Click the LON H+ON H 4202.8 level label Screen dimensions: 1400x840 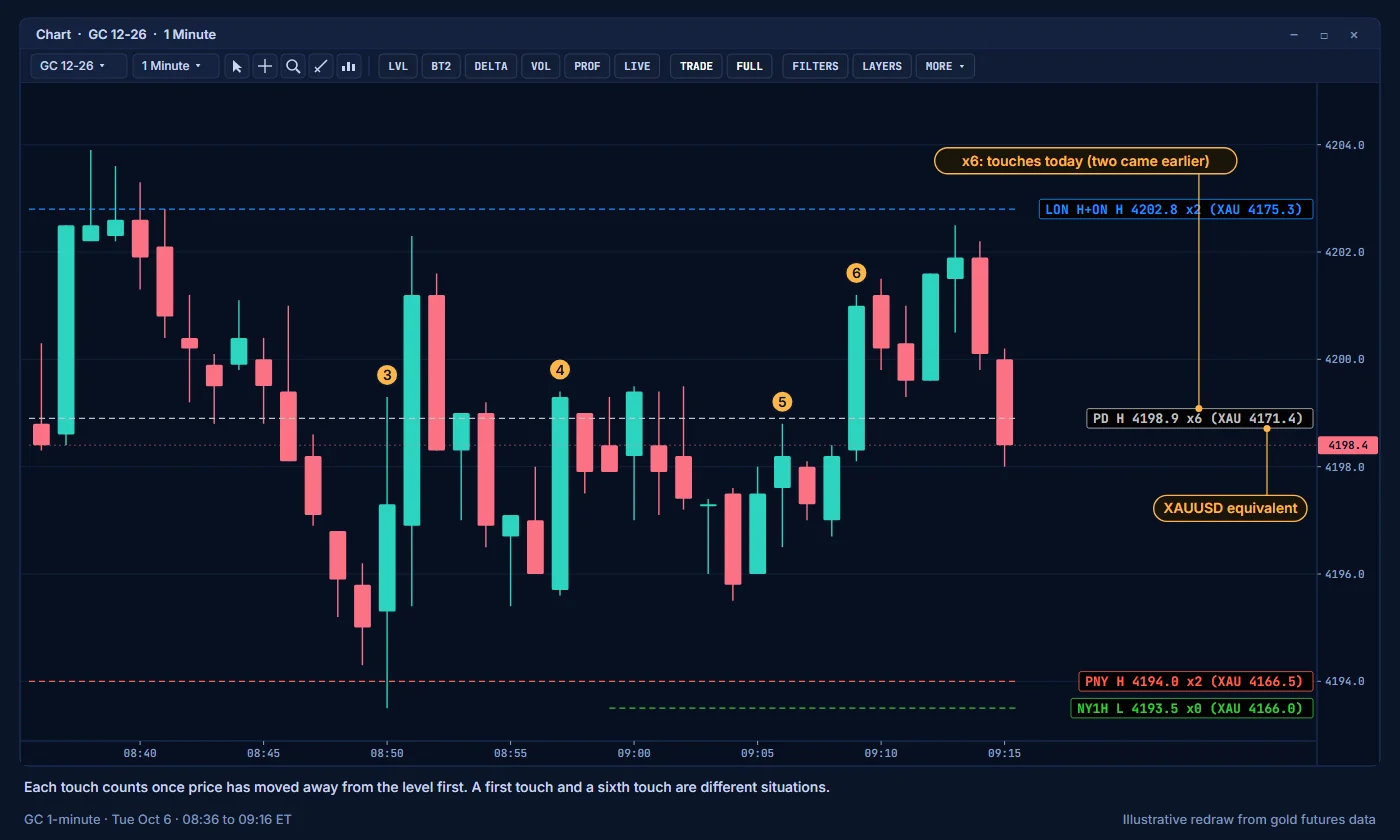point(1176,209)
